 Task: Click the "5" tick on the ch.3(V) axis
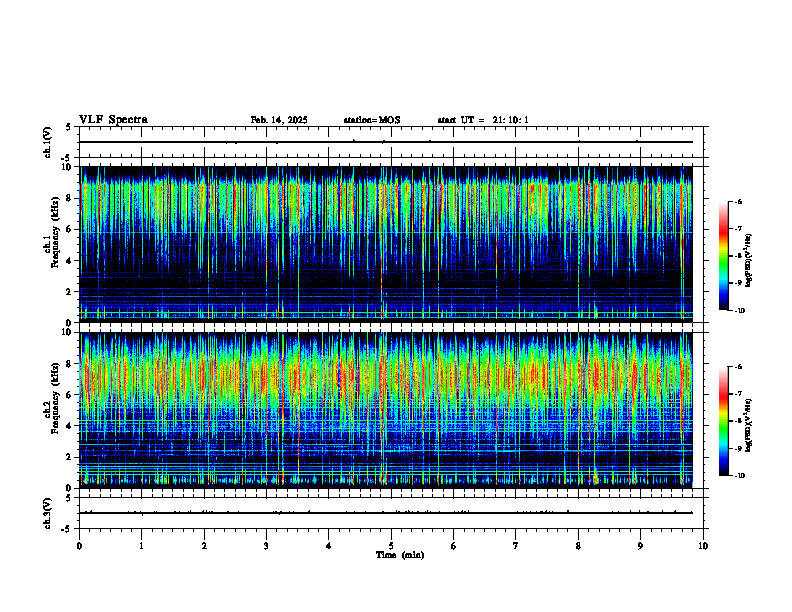(x=68, y=498)
